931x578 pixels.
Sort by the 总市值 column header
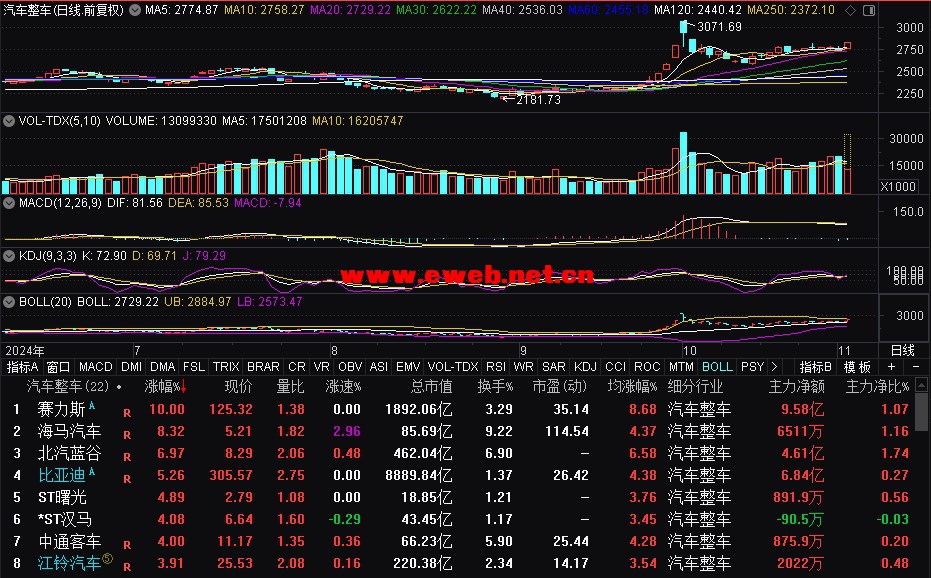432,387
